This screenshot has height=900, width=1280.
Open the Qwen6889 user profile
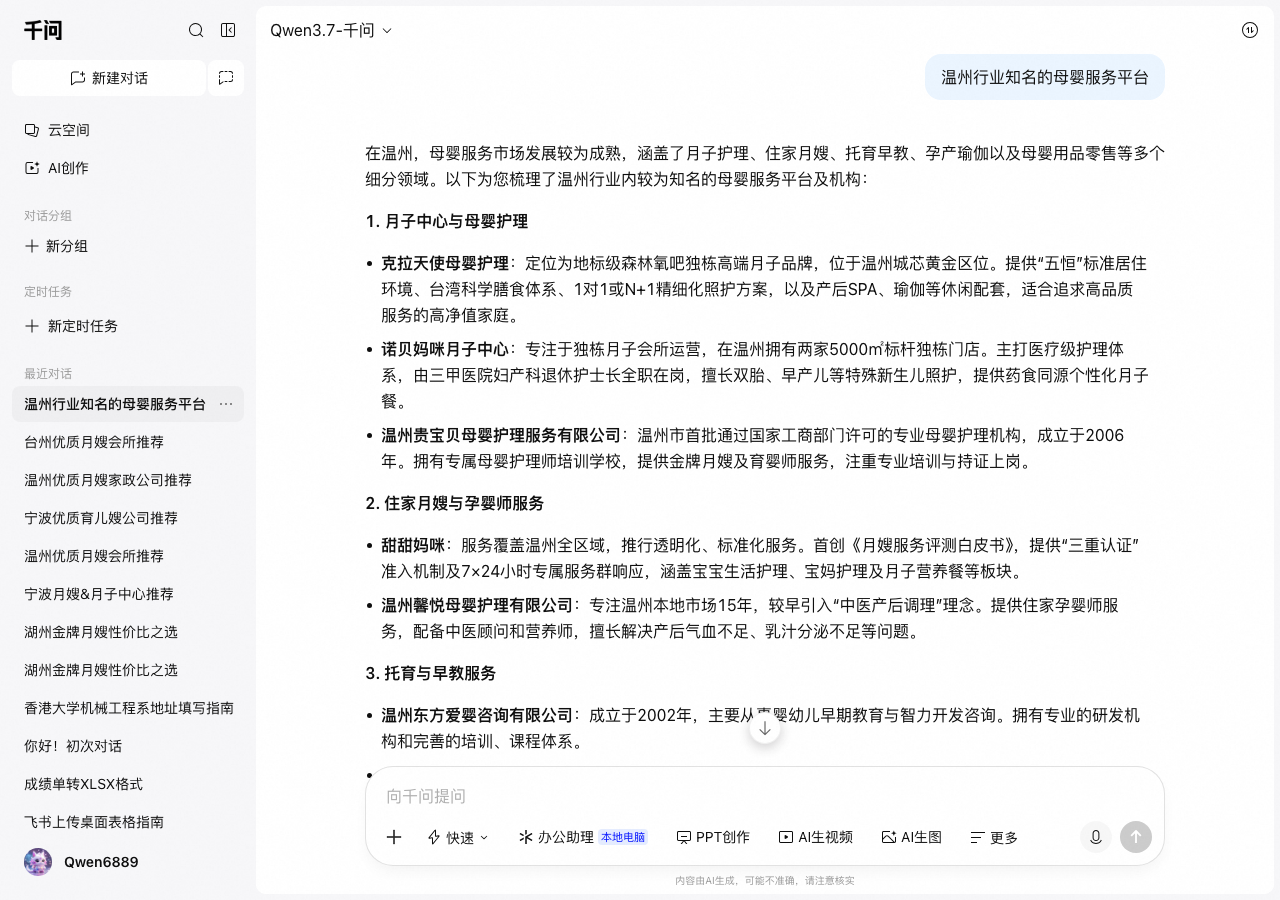point(82,862)
